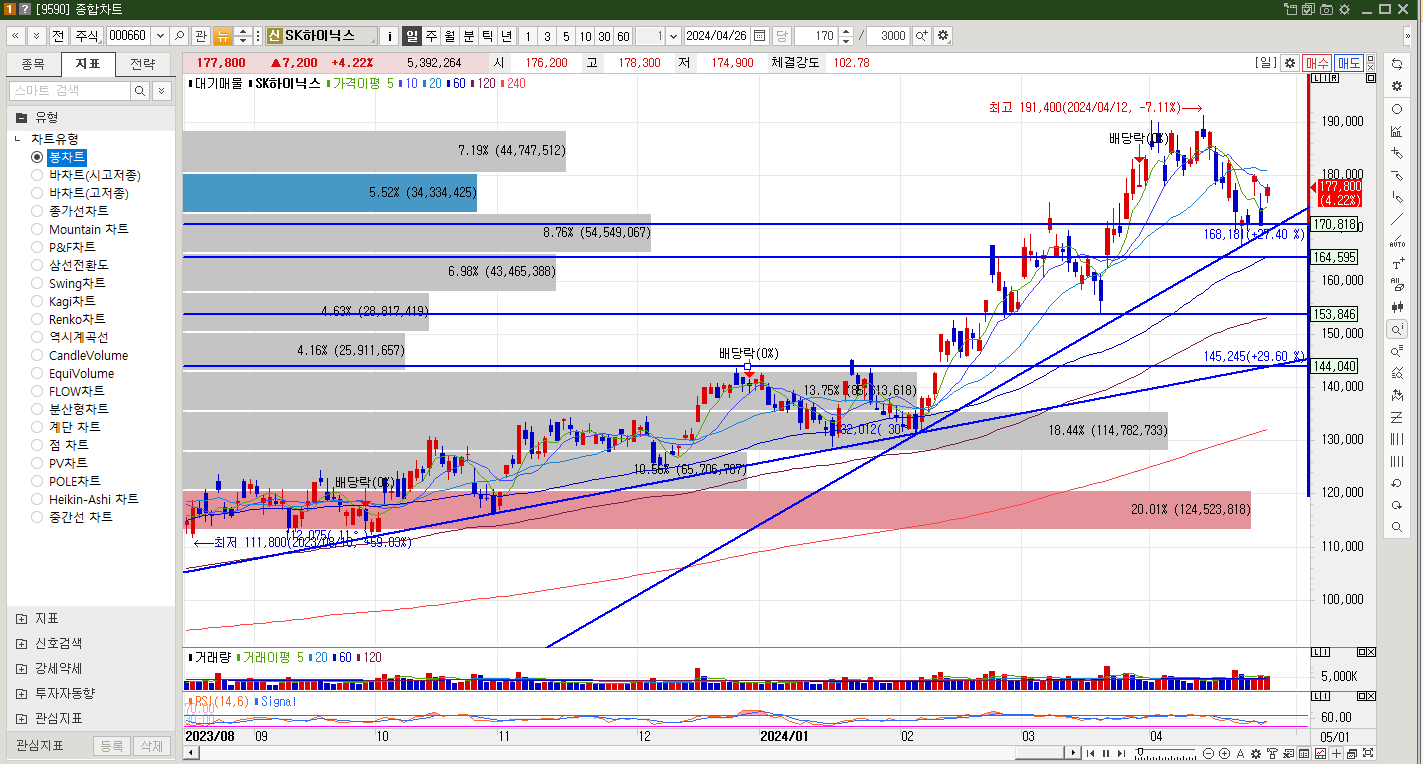Click the 30 interval preset button
Screen dimensions: 1423x764
pyautogui.click(x=604, y=36)
